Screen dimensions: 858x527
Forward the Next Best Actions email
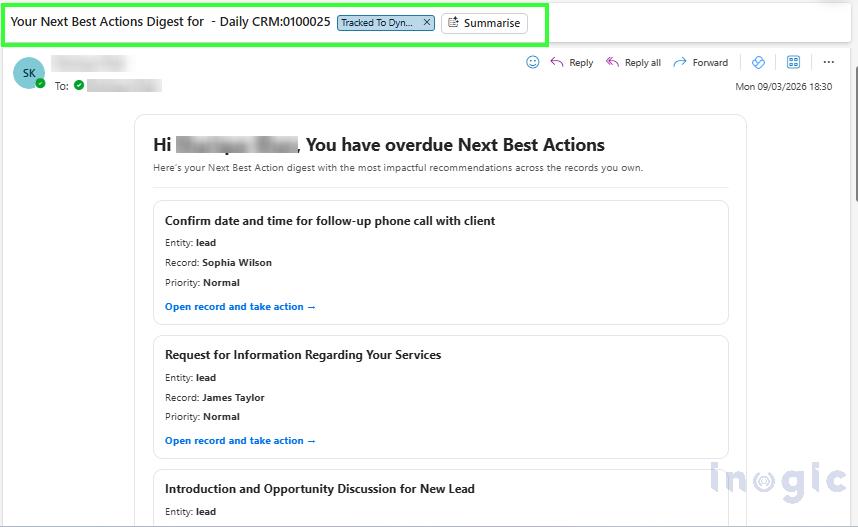pyautogui.click(x=701, y=62)
